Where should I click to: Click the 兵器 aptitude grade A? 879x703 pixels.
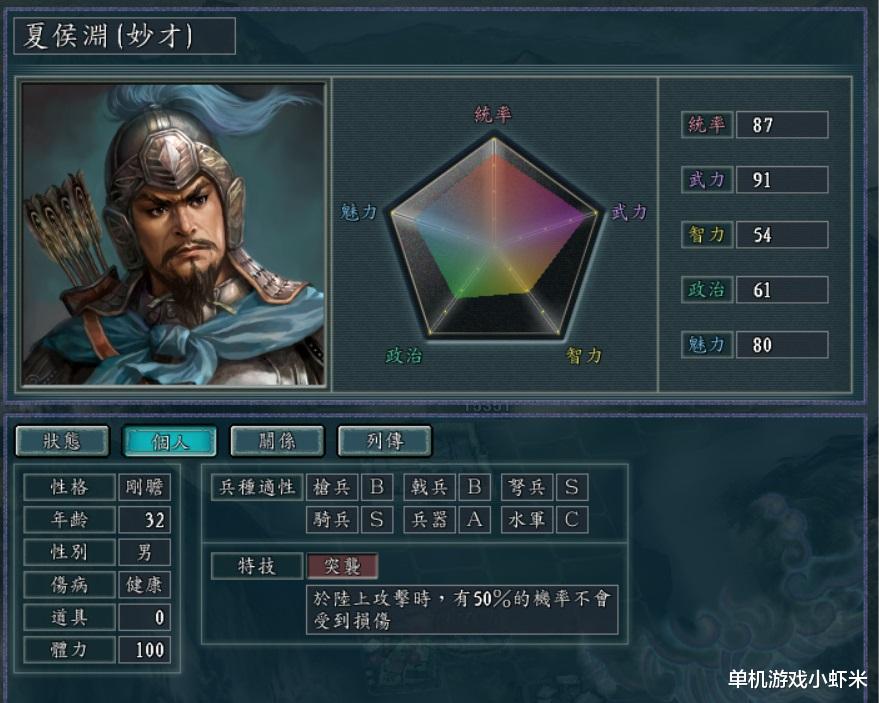[474, 520]
